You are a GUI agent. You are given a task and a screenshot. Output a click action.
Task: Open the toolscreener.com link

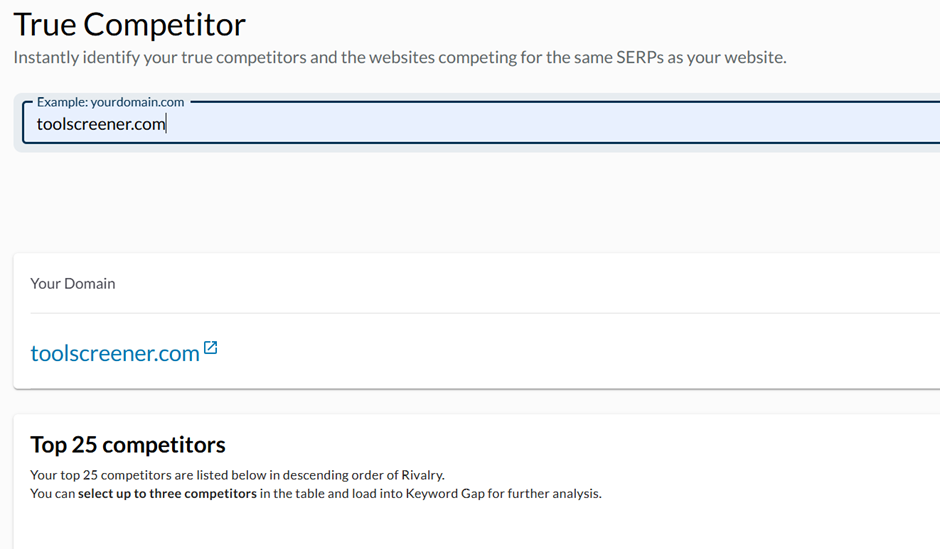tap(115, 353)
